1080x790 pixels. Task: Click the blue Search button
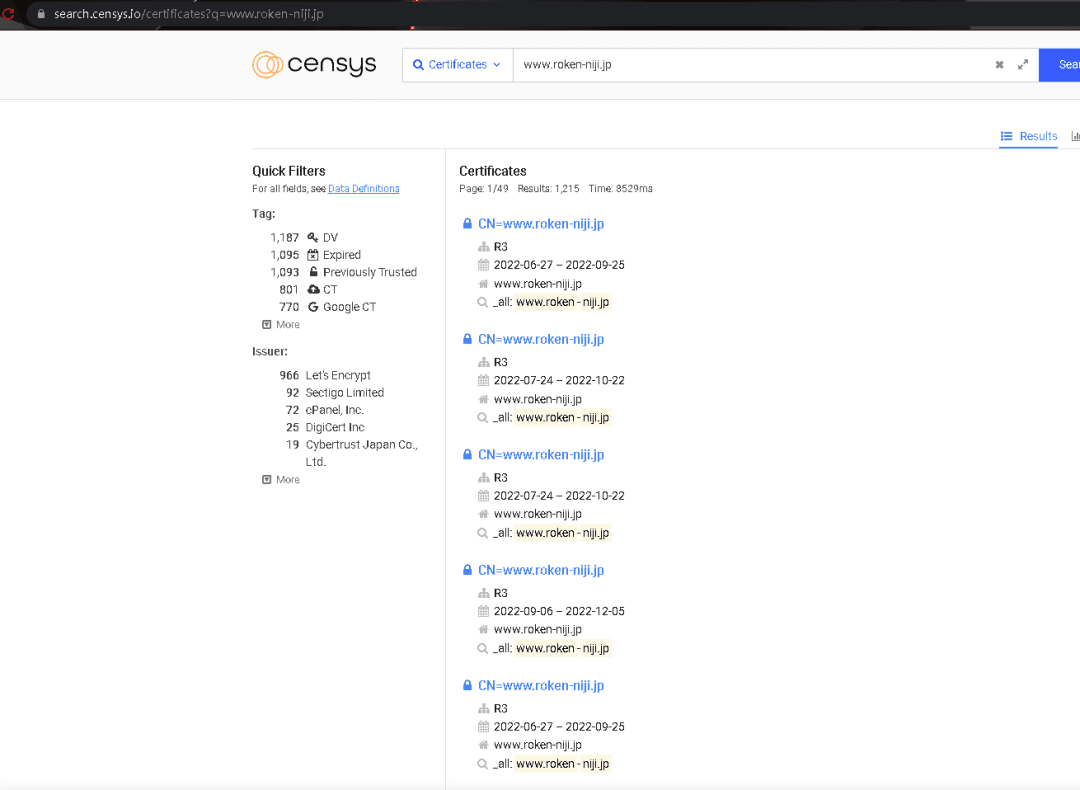(1060, 65)
